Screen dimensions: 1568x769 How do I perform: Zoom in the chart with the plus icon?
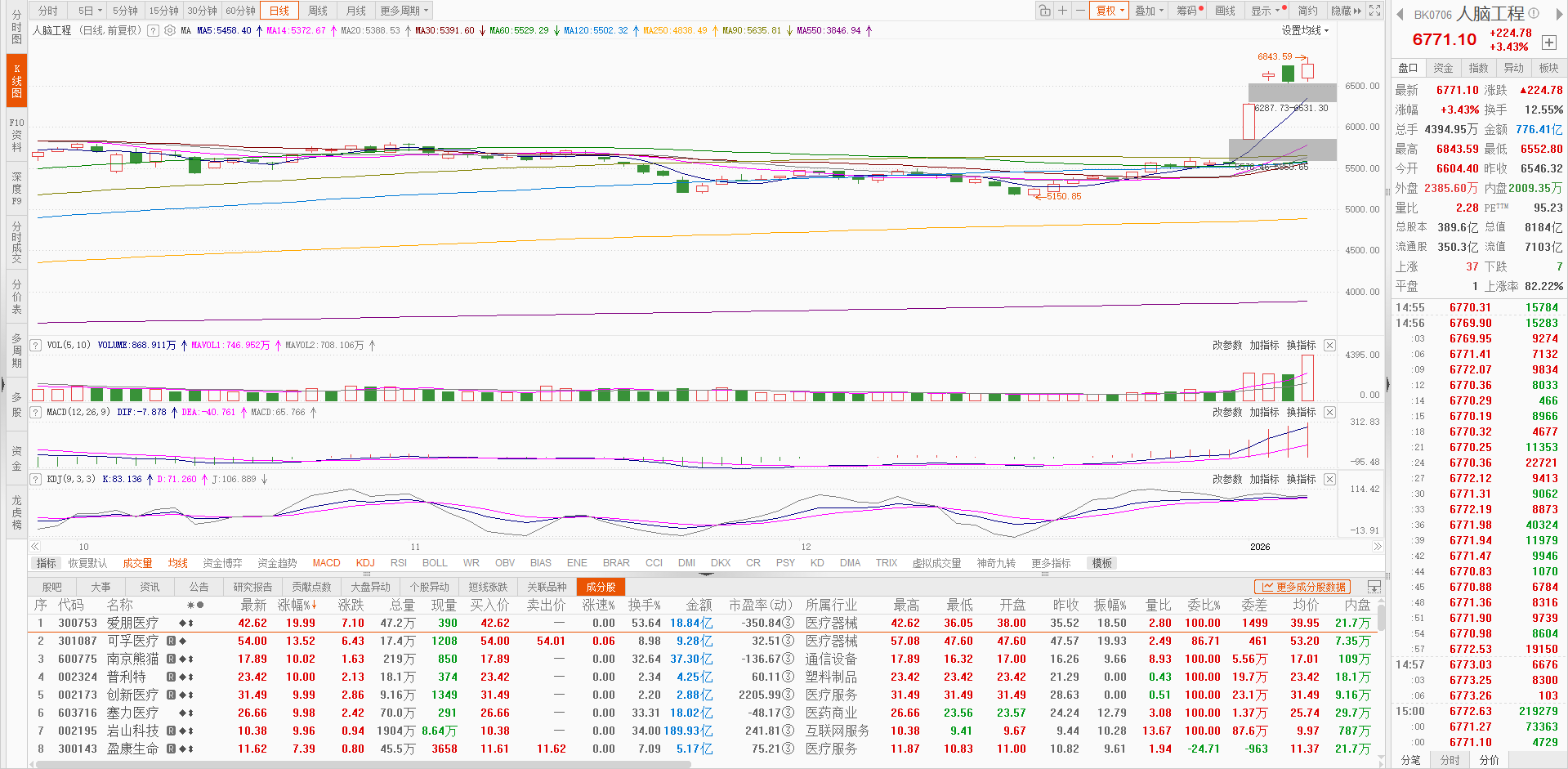(x=1062, y=11)
